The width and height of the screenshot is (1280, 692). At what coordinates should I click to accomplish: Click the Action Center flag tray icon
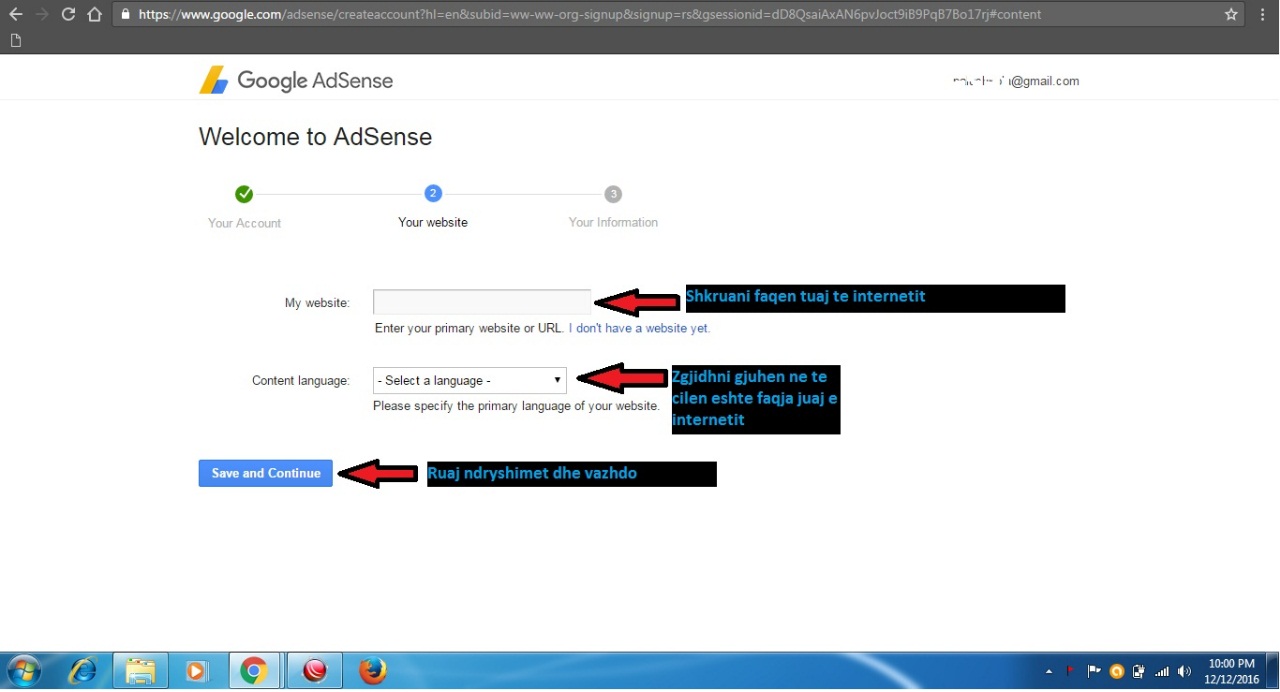1094,671
